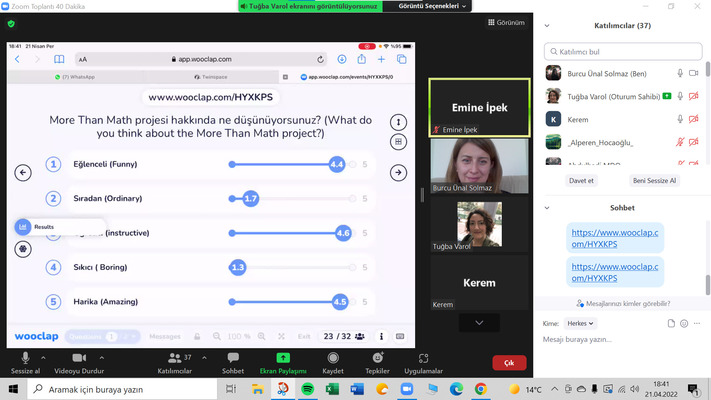This screenshot has width=711, height=400.
Task: Start Ekran Paylaşımı screen share
Action: pyautogui.click(x=283, y=363)
